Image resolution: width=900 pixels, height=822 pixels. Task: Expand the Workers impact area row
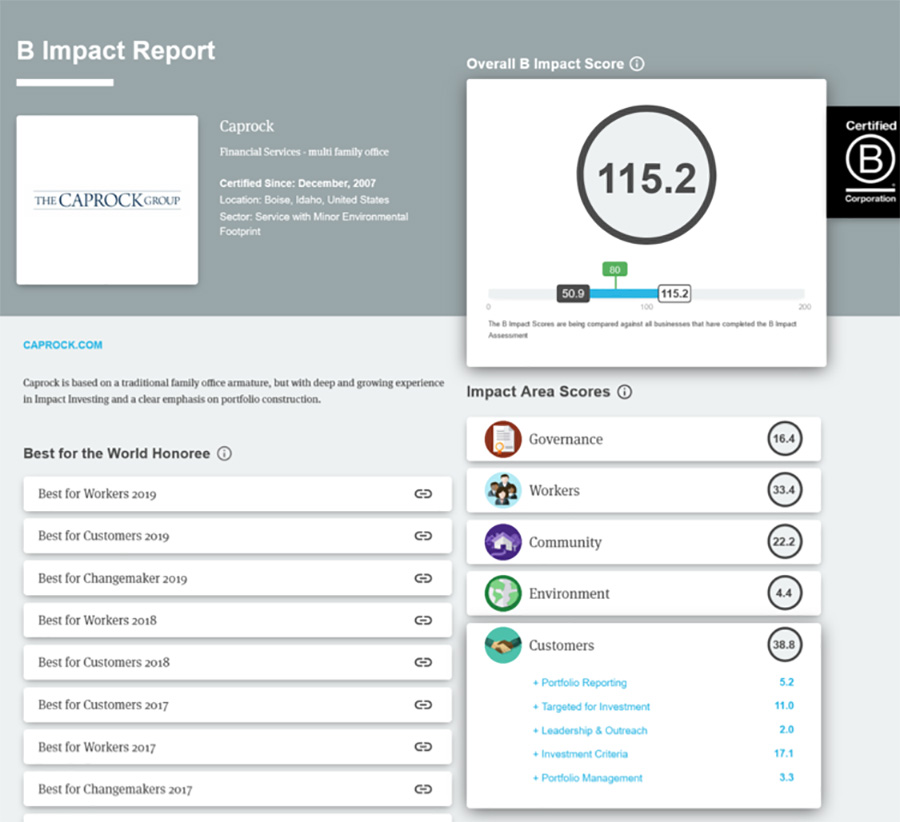point(643,490)
